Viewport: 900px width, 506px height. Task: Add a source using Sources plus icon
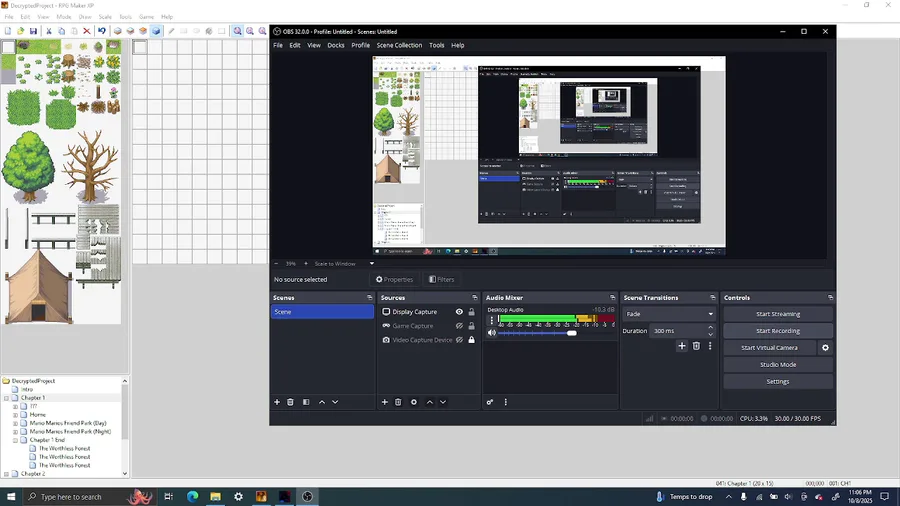tap(385, 402)
